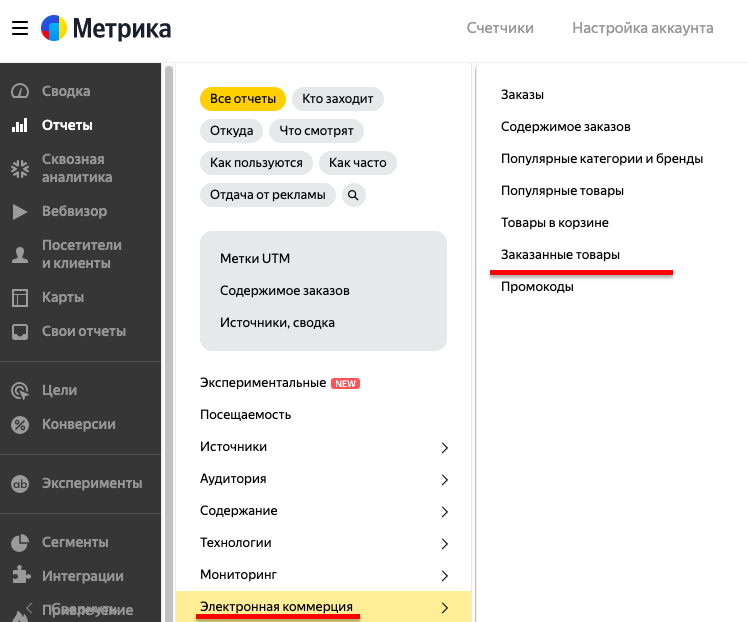This screenshot has width=748, height=622.
Task: Click the Отчеты bar chart icon
Action: (20, 125)
